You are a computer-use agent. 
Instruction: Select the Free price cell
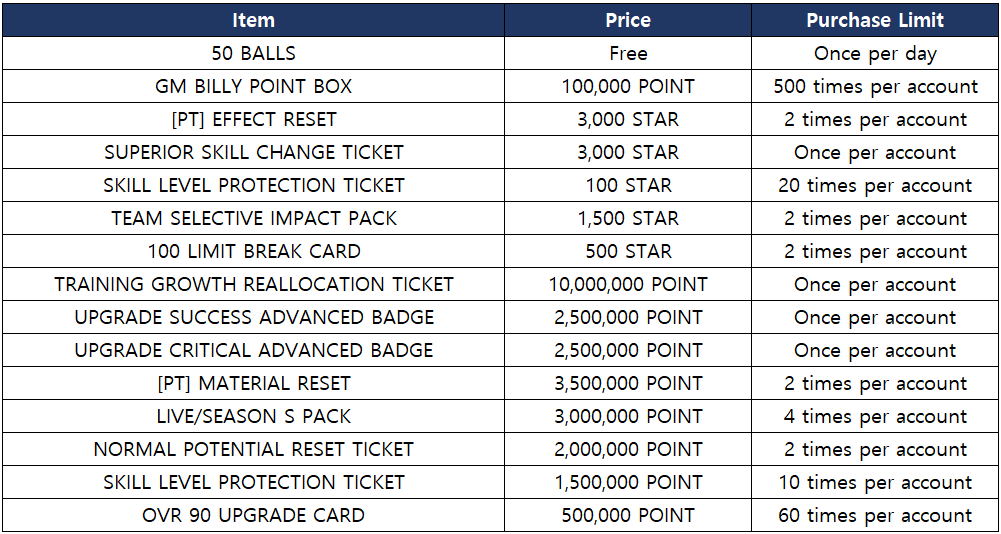(x=628, y=53)
